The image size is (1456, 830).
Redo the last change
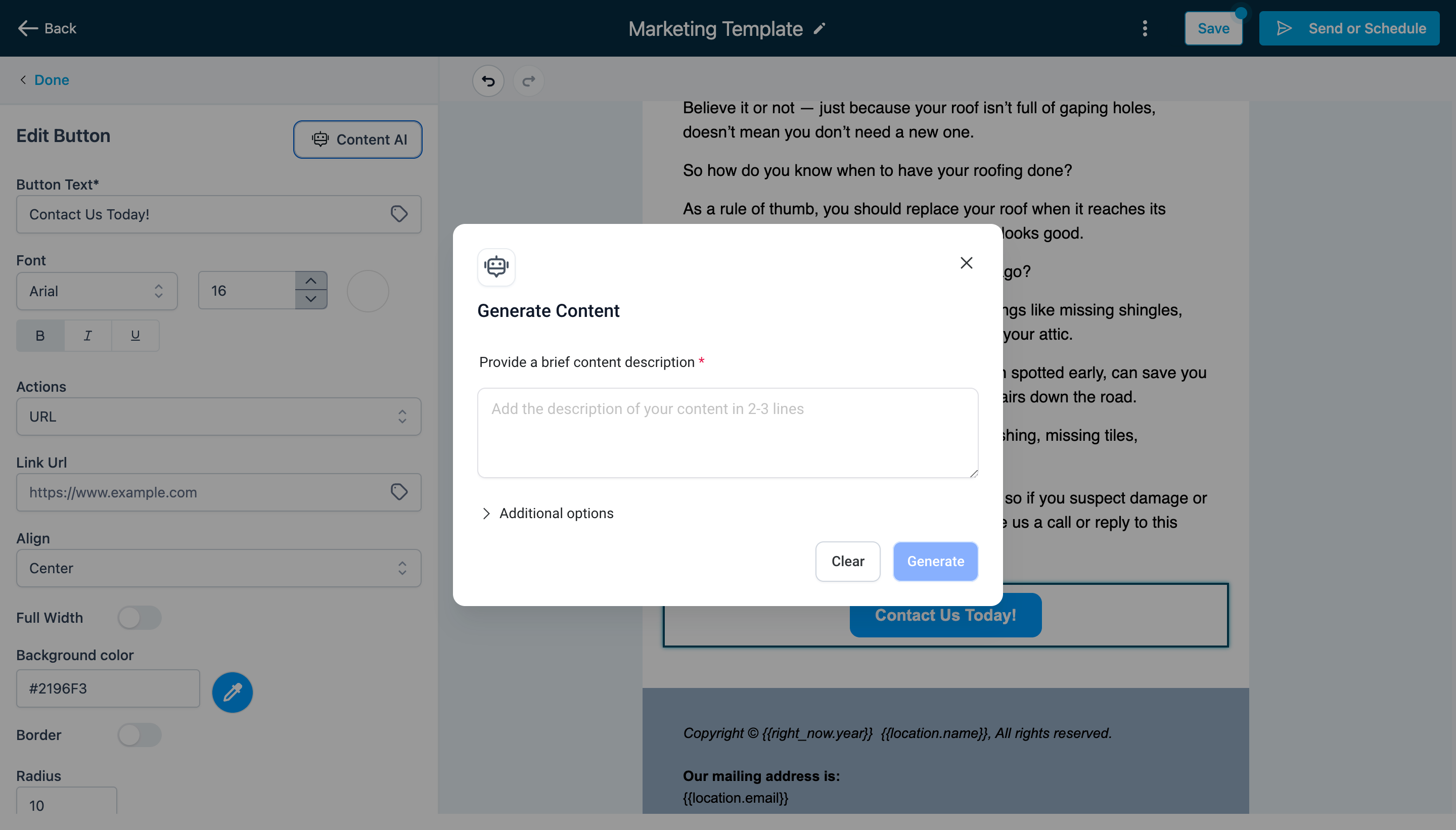tap(528, 81)
